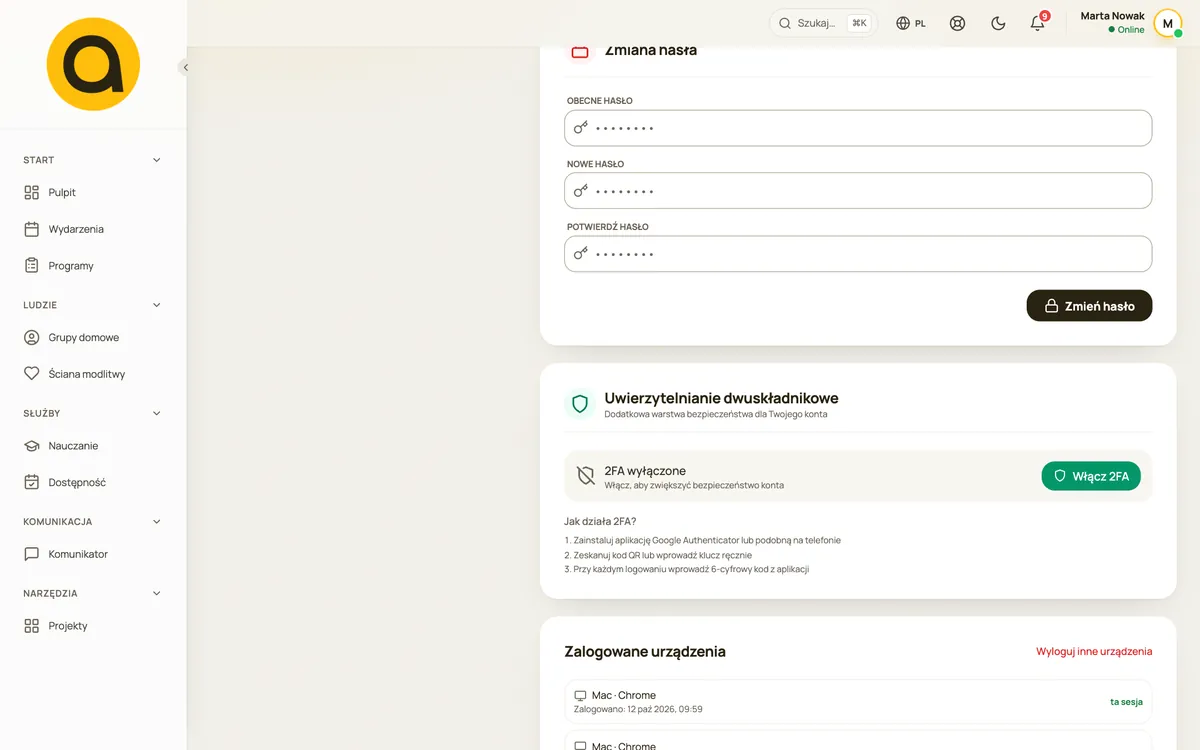The width and height of the screenshot is (1200, 750).
Task: Collapse the LUDZIE section chevron
Action: [x=156, y=305]
